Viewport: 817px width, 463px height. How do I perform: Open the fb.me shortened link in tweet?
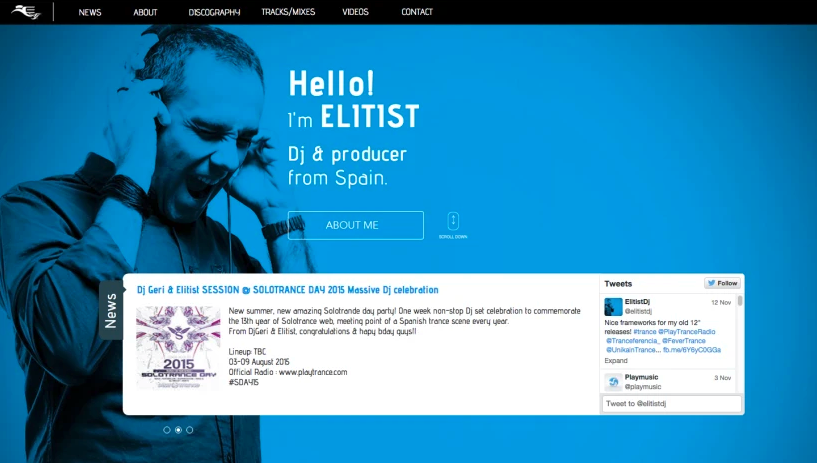coord(692,350)
